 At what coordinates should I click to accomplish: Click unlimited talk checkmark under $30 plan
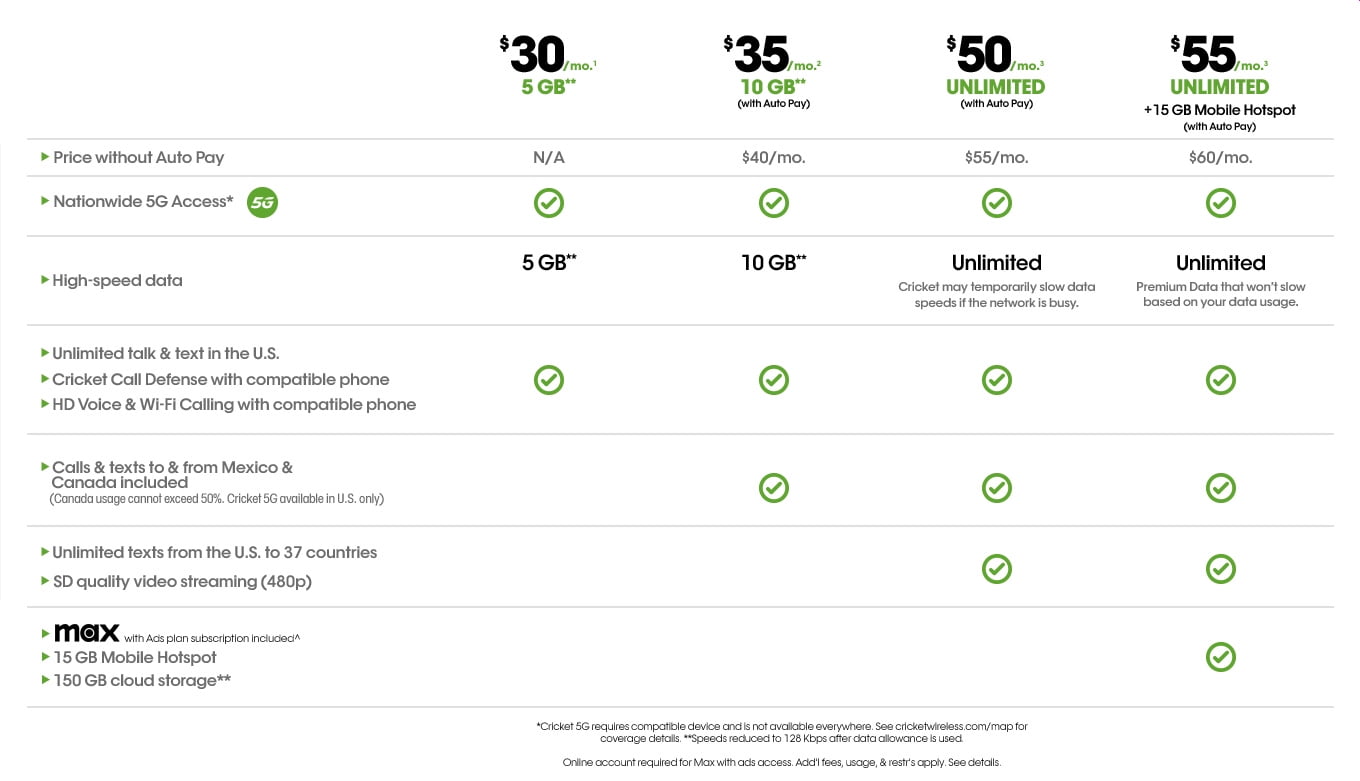point(548,380)
